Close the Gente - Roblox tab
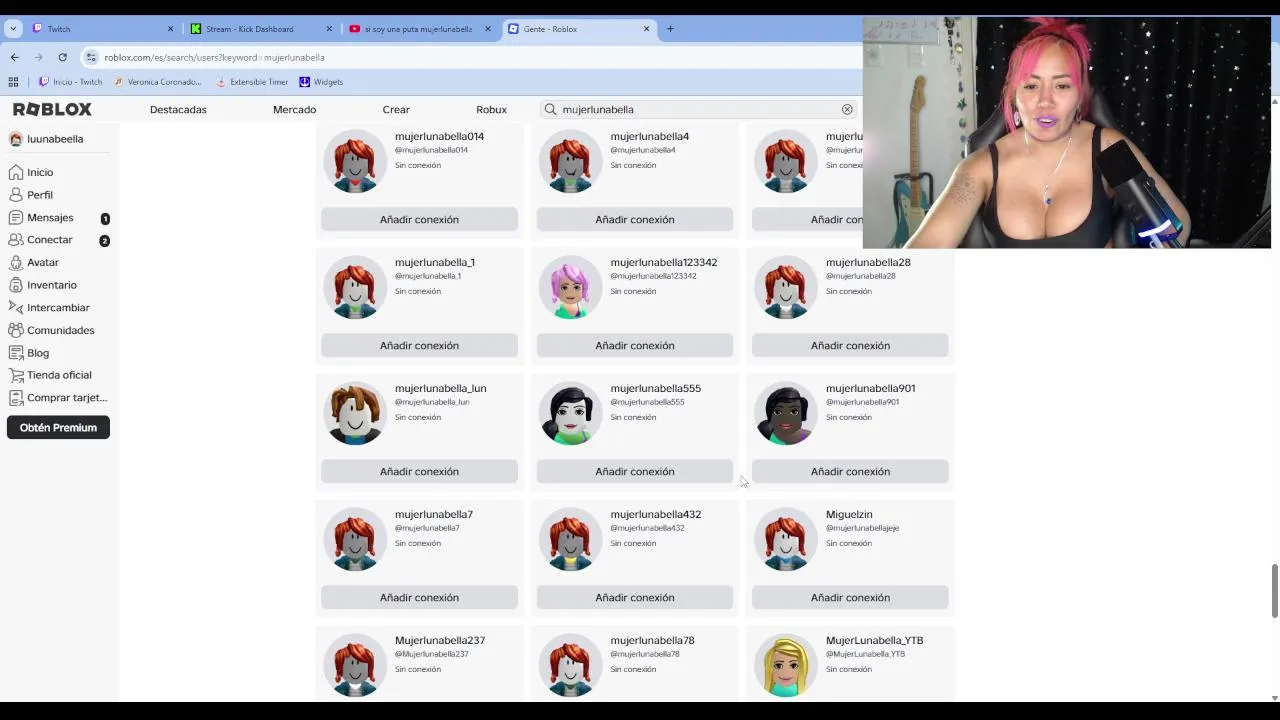The width and height of the screenshot is (1280, 720). (x=646, y=29)
